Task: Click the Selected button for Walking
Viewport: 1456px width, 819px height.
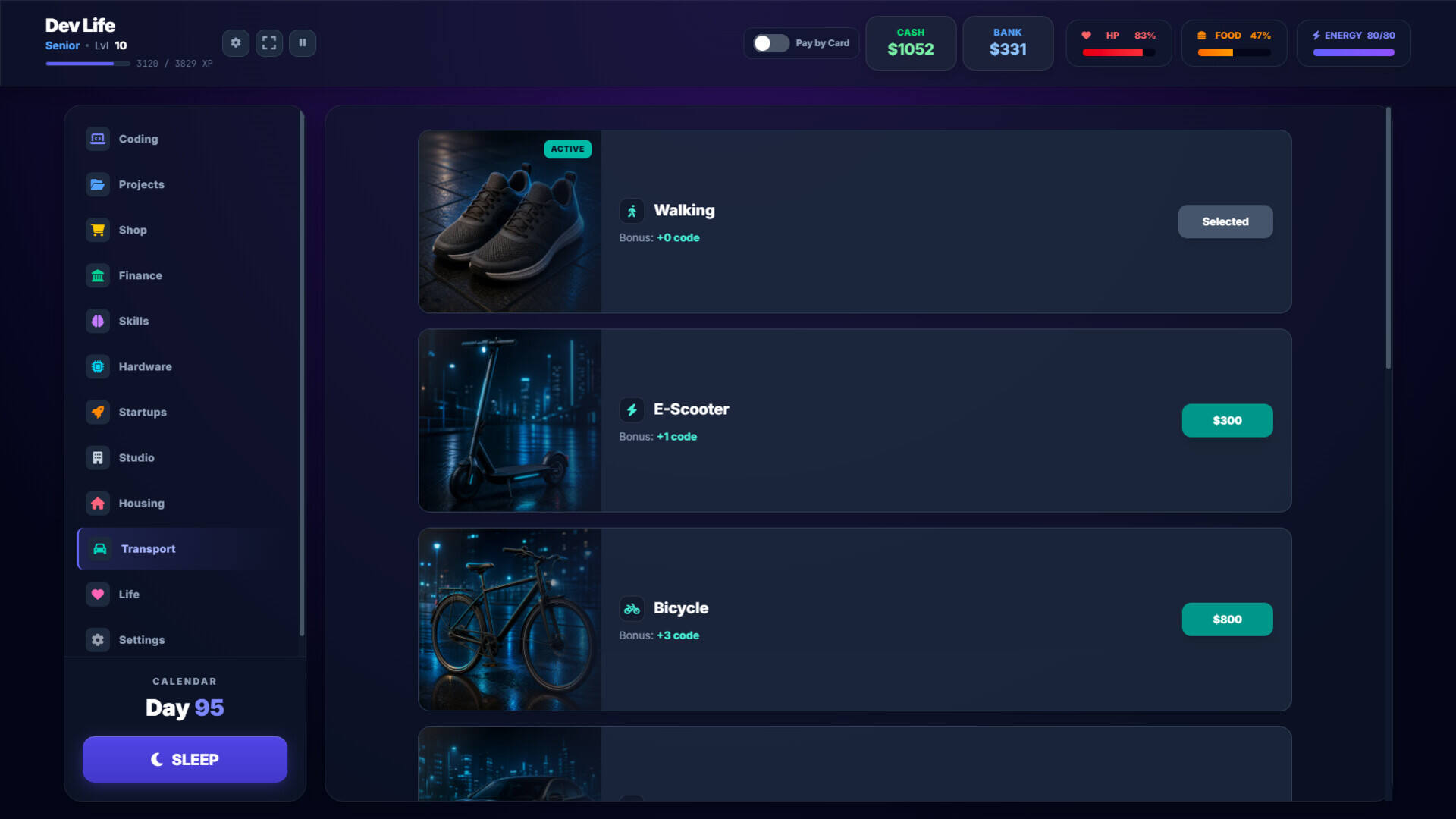Action: 1225,221
